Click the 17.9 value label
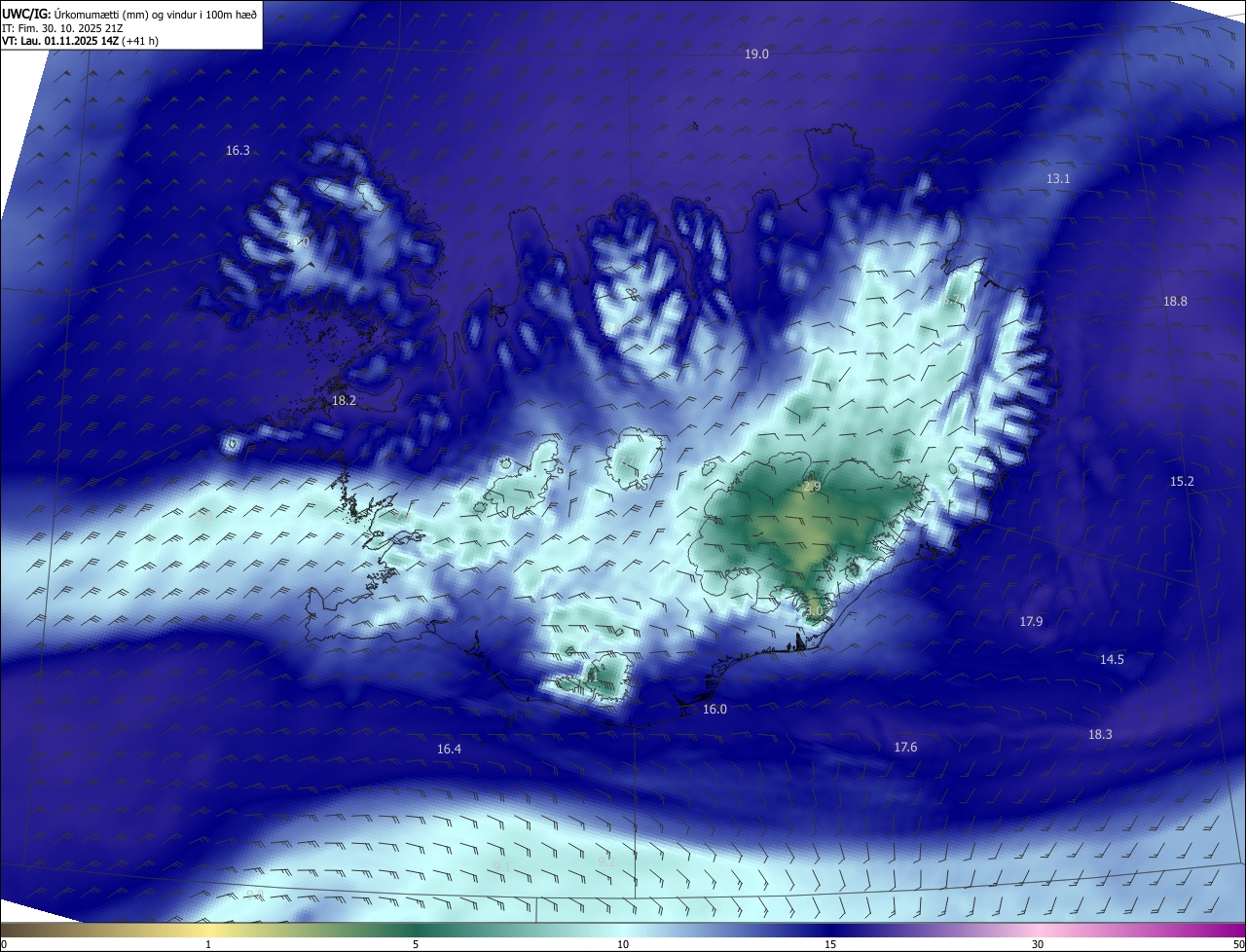The height and width of the screenshot is (952, 1246). [x=1031, y=622]
